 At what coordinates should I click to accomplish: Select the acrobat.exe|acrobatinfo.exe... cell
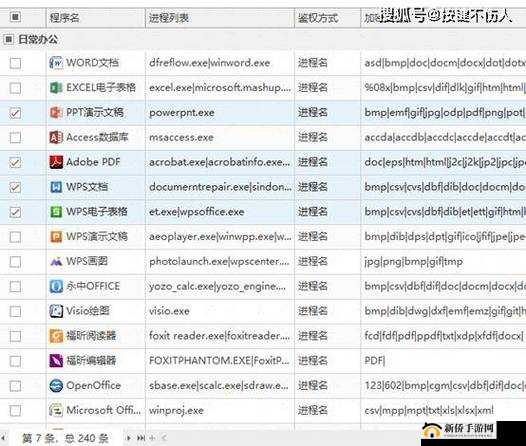tap(220, 162)
